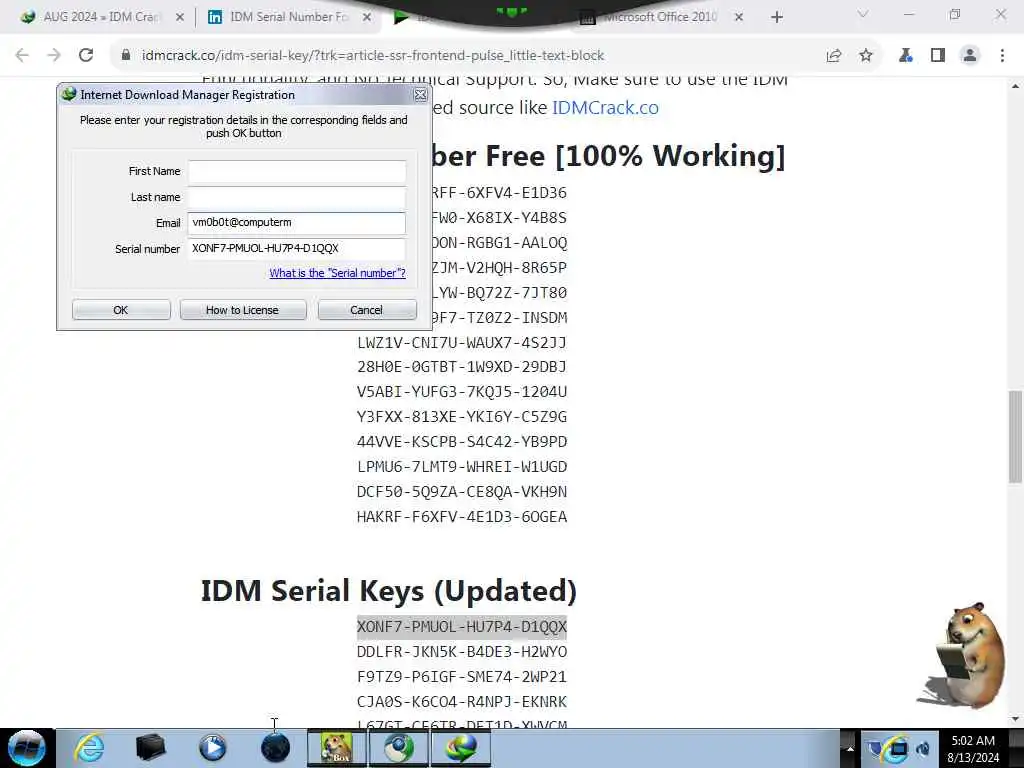
Task: Open the black folder taskbar icon
Action: pos(150,748)
